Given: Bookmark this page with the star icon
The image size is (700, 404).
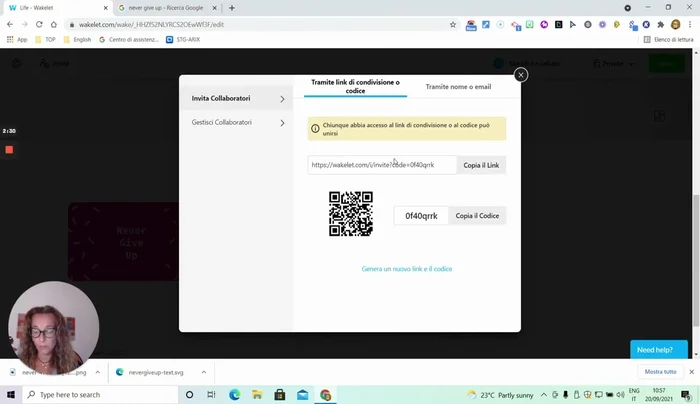Looking at the screenshot, I should point(453,25).
